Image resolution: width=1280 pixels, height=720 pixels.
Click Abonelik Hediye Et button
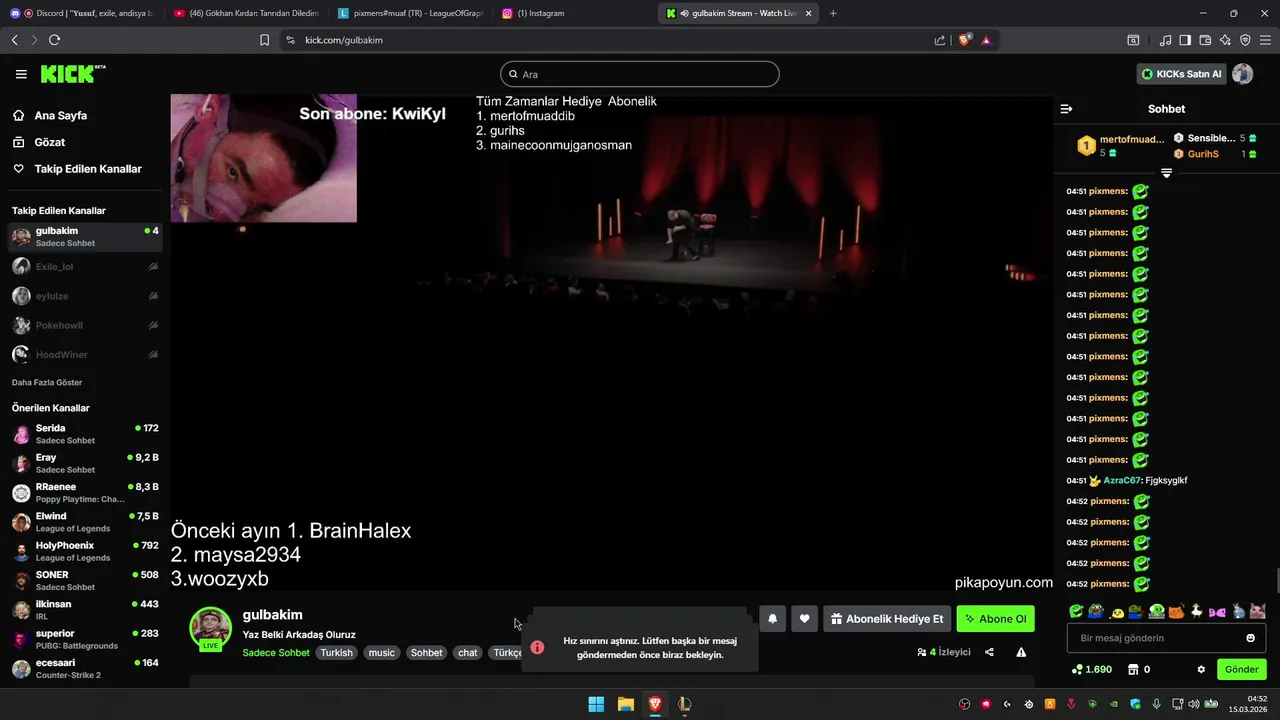[886, 619]
